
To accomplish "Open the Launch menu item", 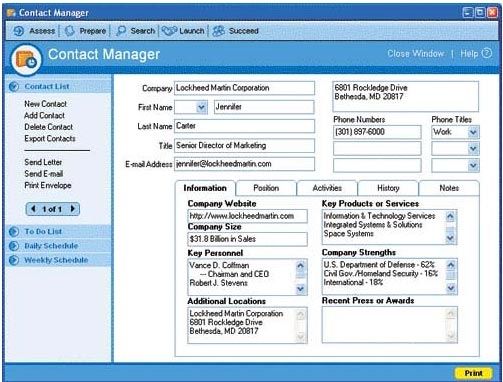I will [x=192, y=31].
